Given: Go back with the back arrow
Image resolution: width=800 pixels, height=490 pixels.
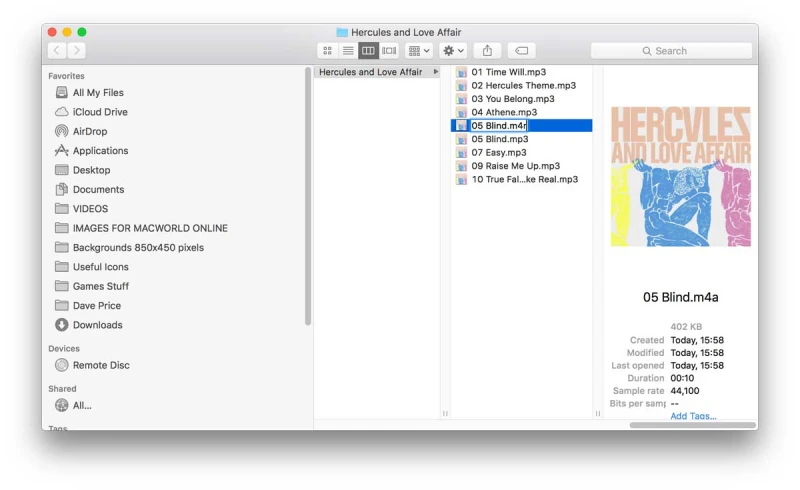Looking at the screenshot, I should [57, 50].
